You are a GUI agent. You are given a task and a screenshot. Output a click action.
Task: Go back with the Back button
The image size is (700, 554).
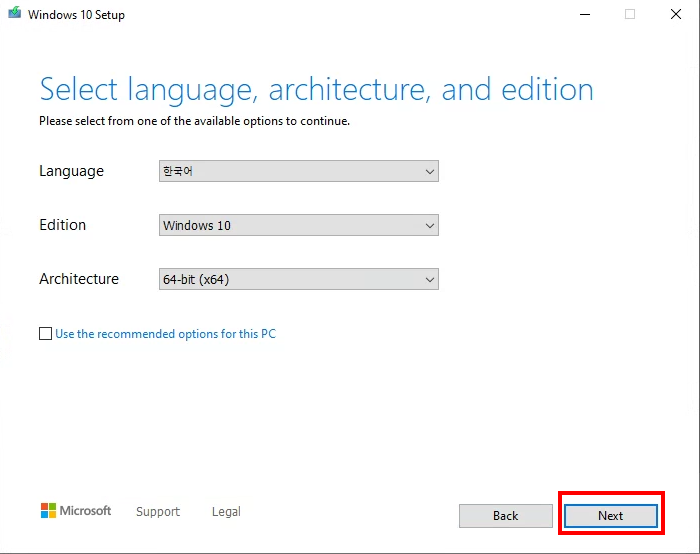pyautogui.click(x=506, y=516)
